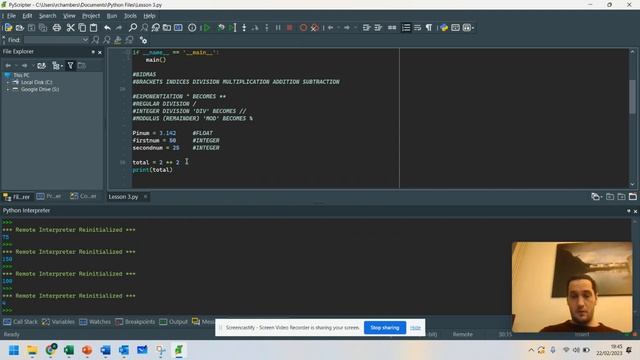
Task: Expand the Google Drive tree node
Action: (8, 89)
